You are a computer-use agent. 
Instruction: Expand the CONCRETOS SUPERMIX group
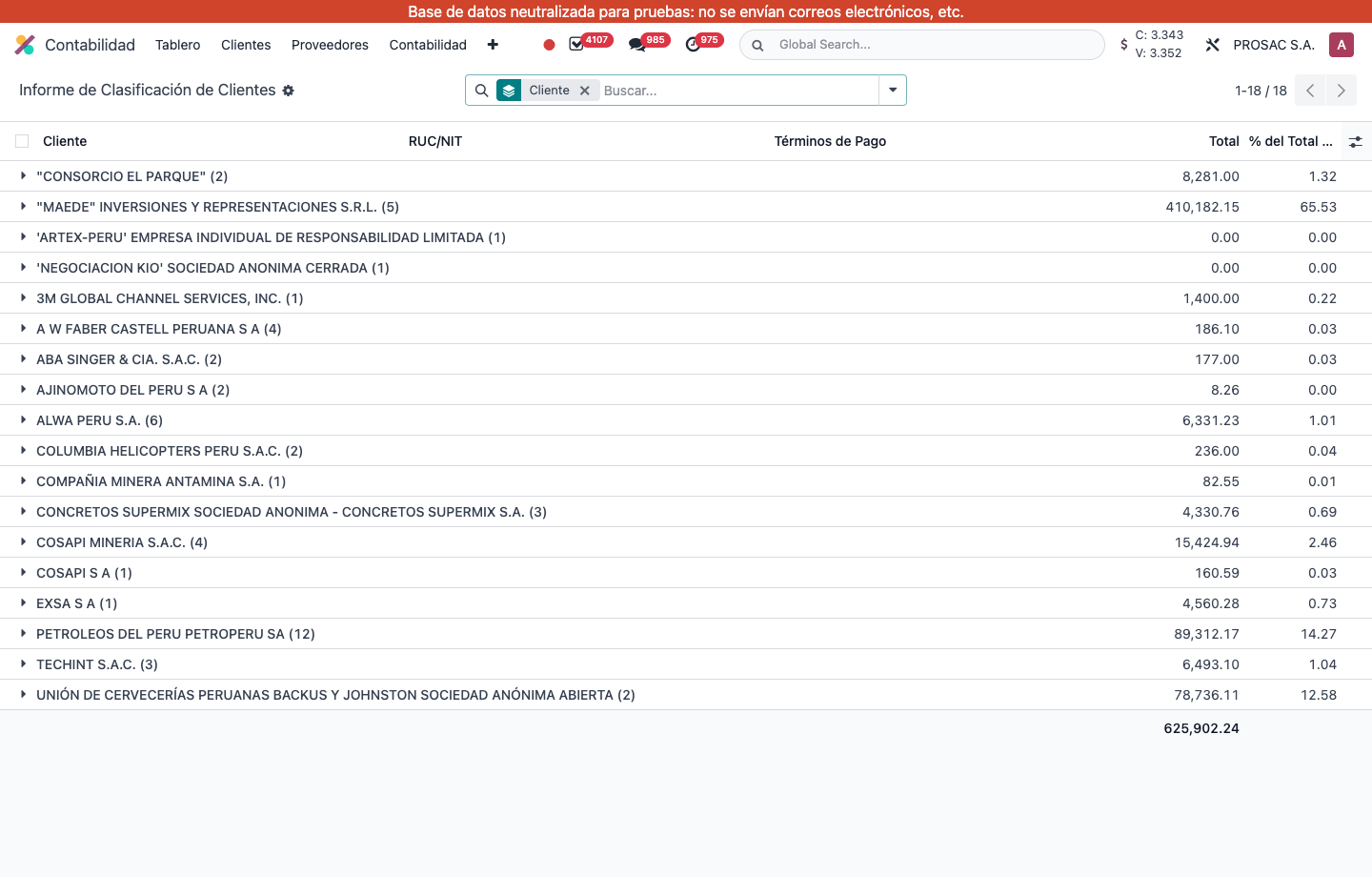click(x=23, y=512)
